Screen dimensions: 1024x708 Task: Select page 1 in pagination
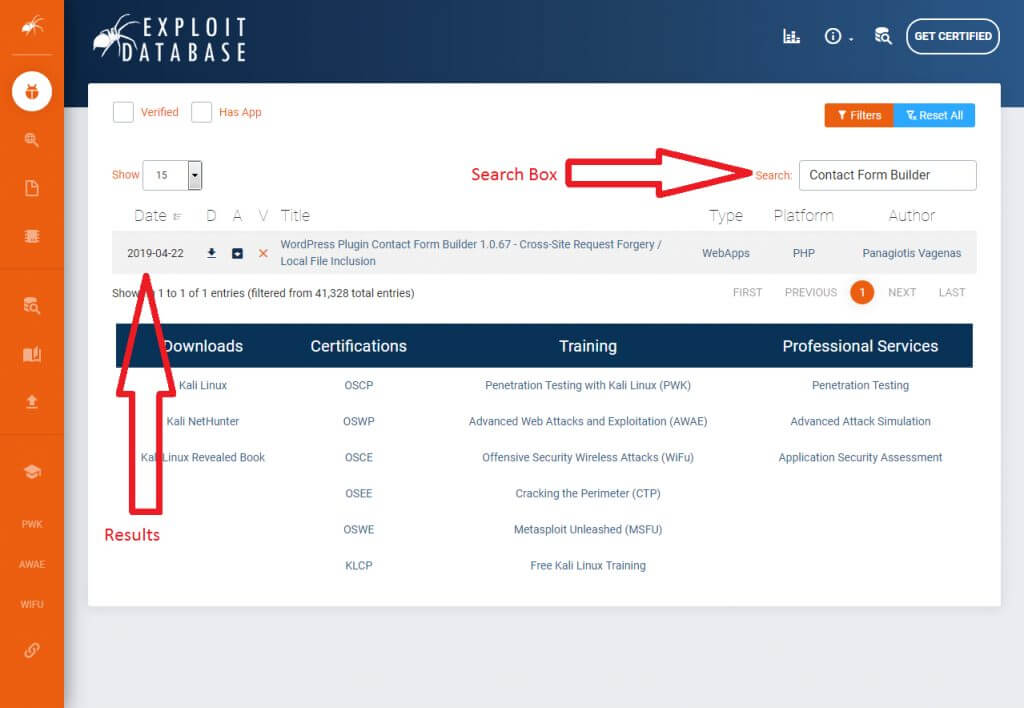pyautogui.click(x=862, y=292)
